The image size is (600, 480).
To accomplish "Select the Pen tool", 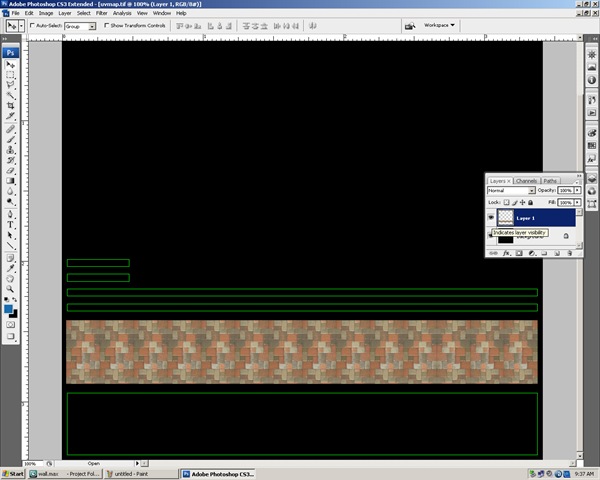I will pos(10,214).
